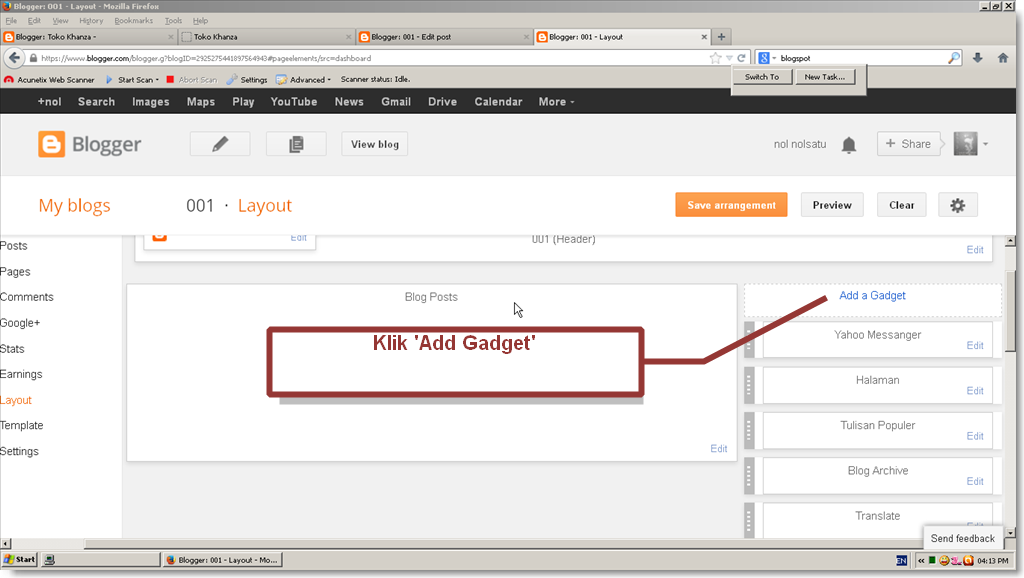The width and height of the screenshot is (1024, 578).
Task: Open the View menu
Action: coord(60,21)
